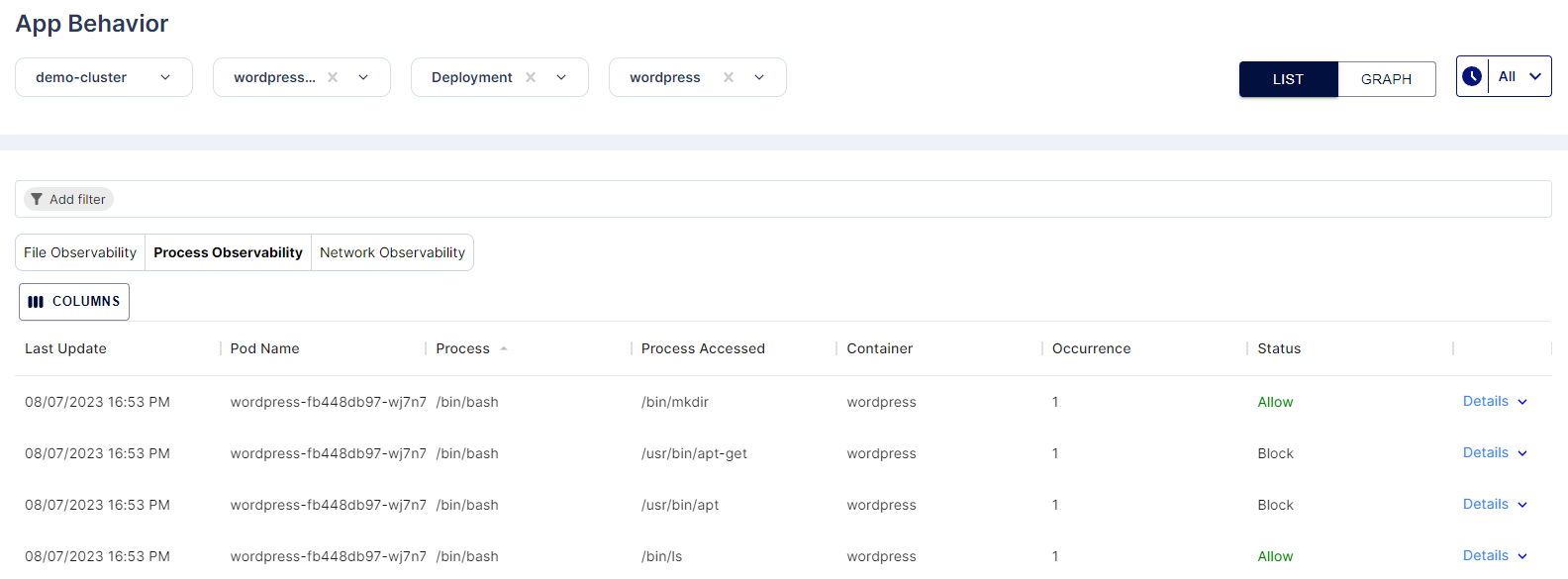Screen dimensions: 1568x579
Task: Select the Process Observability tab
Action: [x=228, y=252]
